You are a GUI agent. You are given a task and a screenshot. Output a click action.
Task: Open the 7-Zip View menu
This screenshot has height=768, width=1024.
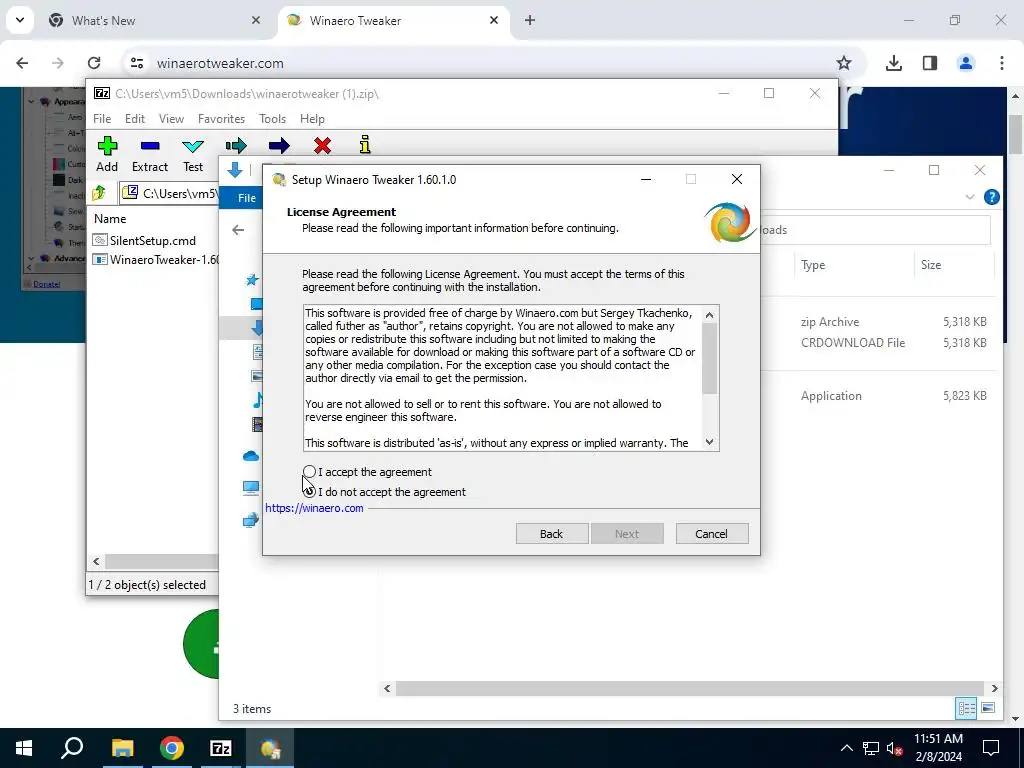tap(171, 119)
